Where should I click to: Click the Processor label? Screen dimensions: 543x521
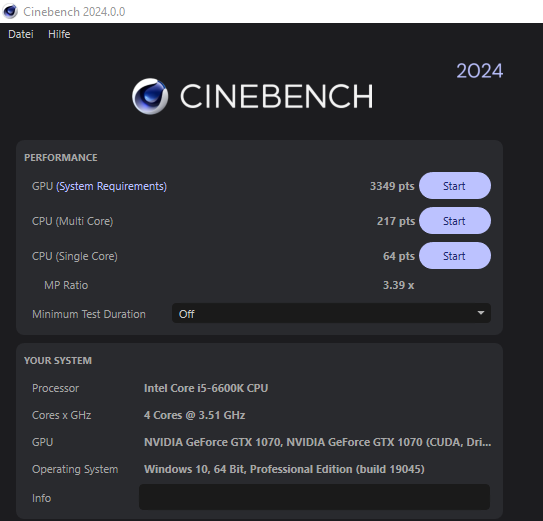click(55, 388)
